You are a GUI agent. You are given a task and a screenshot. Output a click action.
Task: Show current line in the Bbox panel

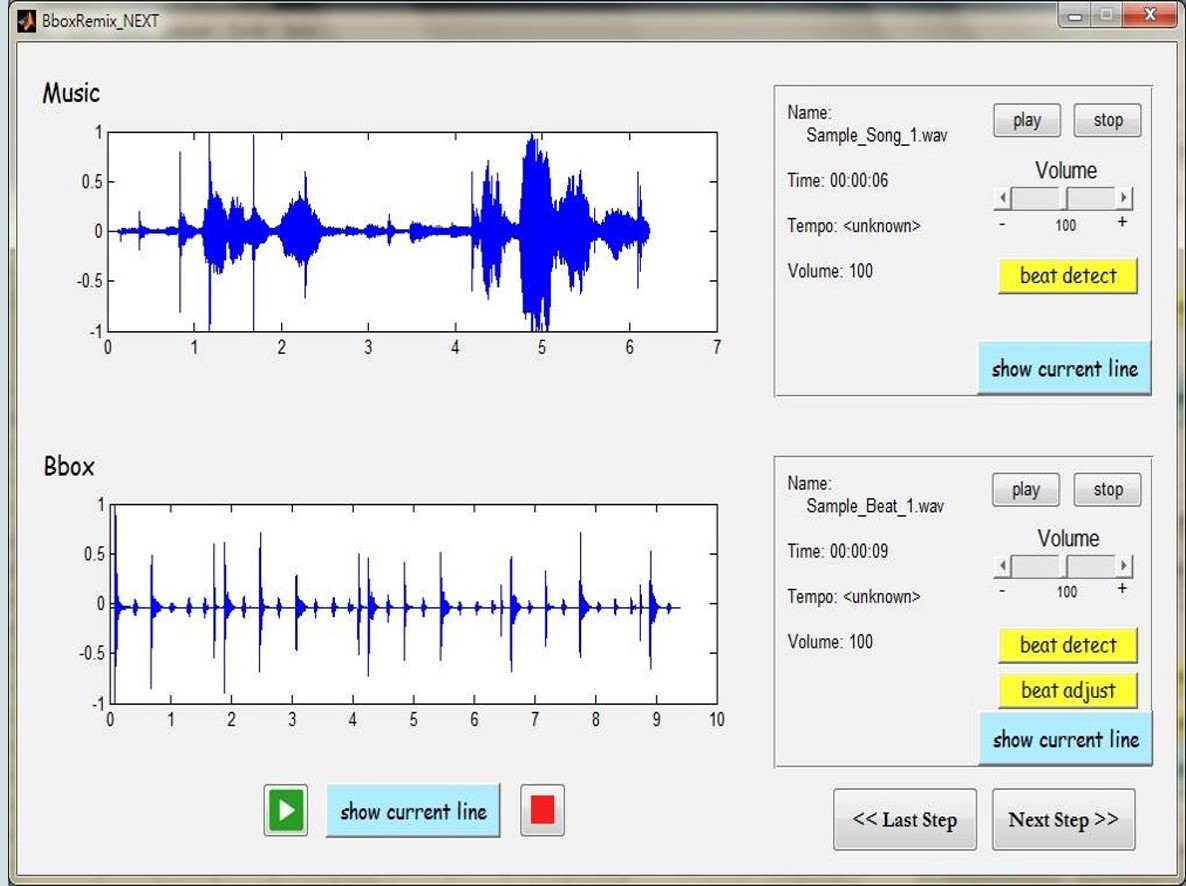click(x=1065, y=740)
